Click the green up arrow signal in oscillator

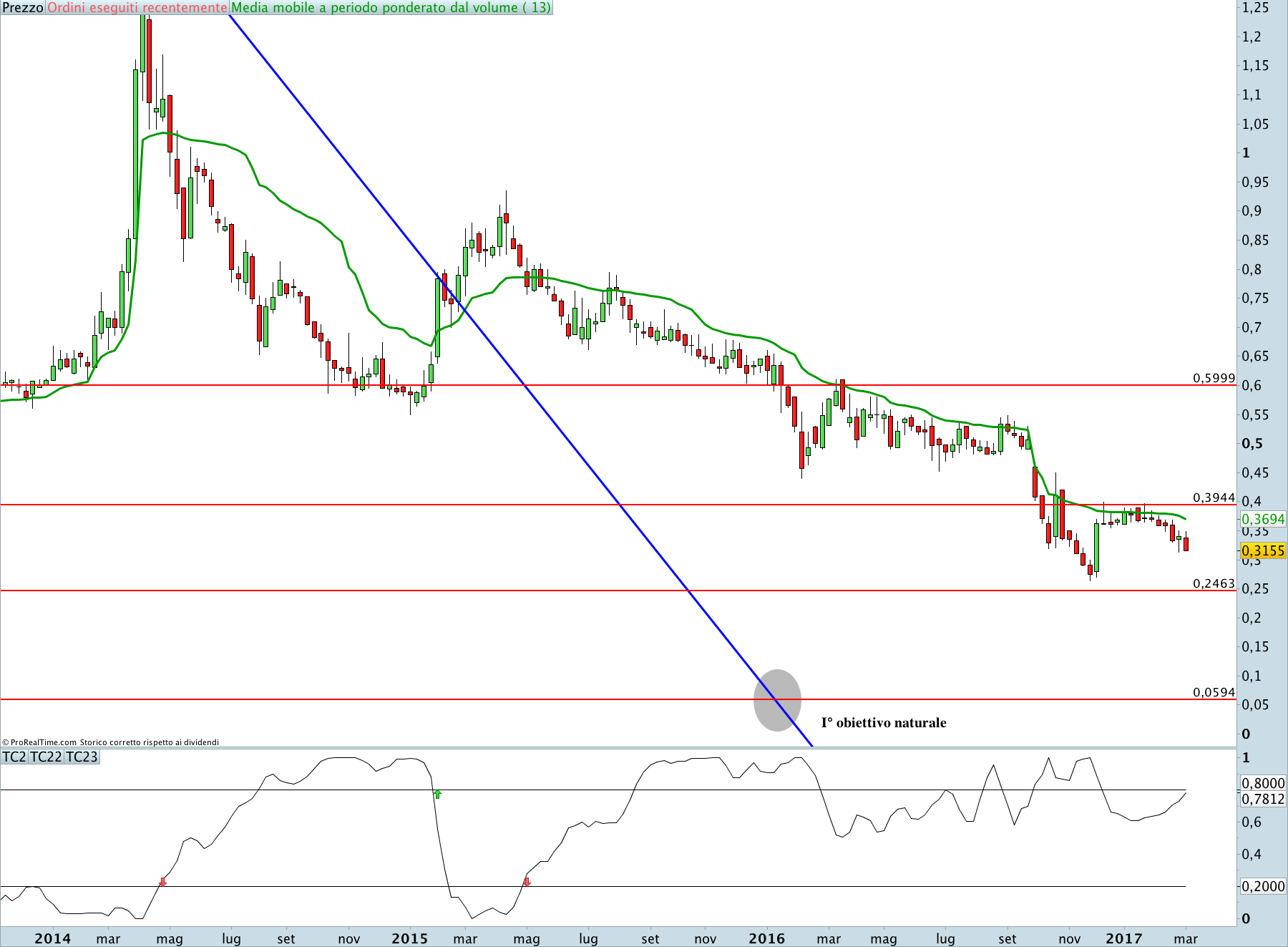pos(438,794)
